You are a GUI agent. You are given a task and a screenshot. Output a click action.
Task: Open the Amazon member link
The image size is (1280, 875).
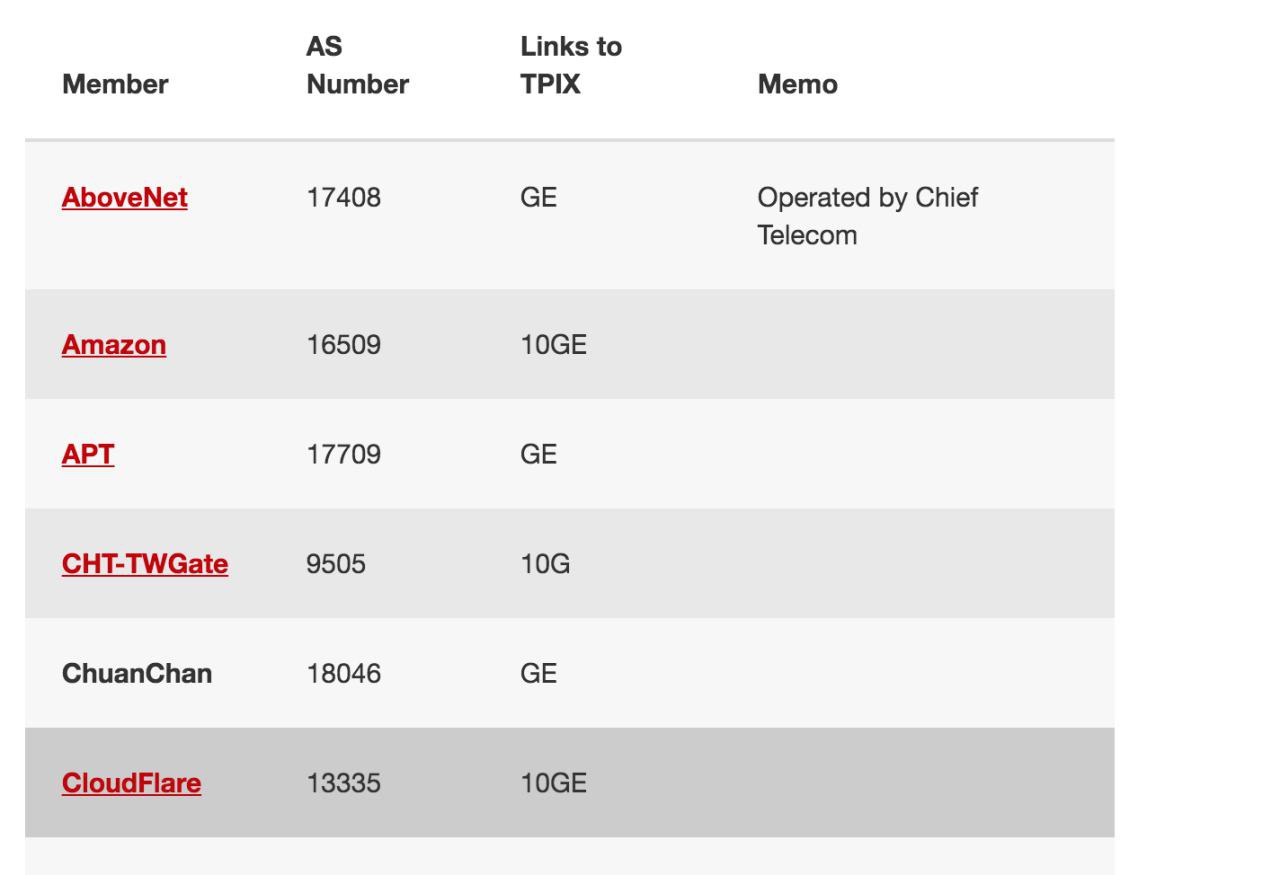pos(114,345)
